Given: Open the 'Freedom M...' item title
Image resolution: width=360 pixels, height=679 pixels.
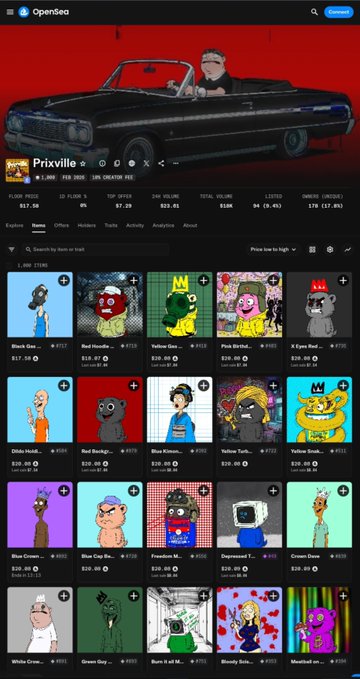Looking at the screenshot, I should pos(167,556).
